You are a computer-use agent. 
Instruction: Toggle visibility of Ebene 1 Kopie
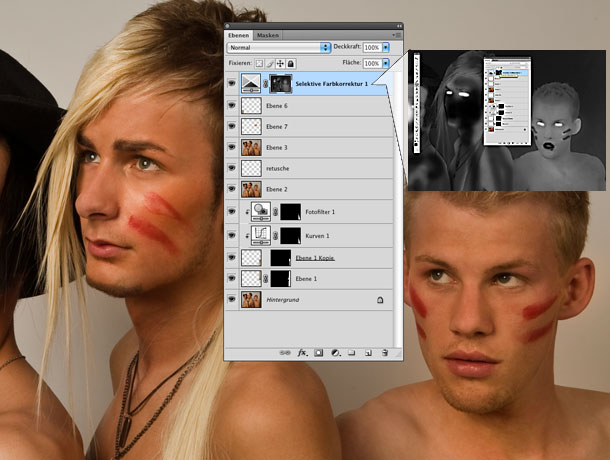click(232, 258)
